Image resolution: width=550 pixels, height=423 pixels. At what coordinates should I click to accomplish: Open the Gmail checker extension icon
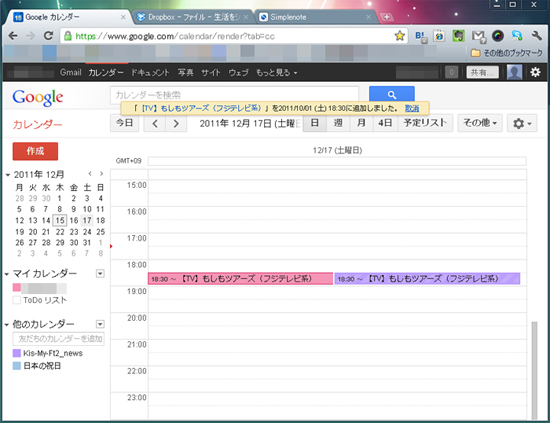pyautogui.click(x=478, y=36)
